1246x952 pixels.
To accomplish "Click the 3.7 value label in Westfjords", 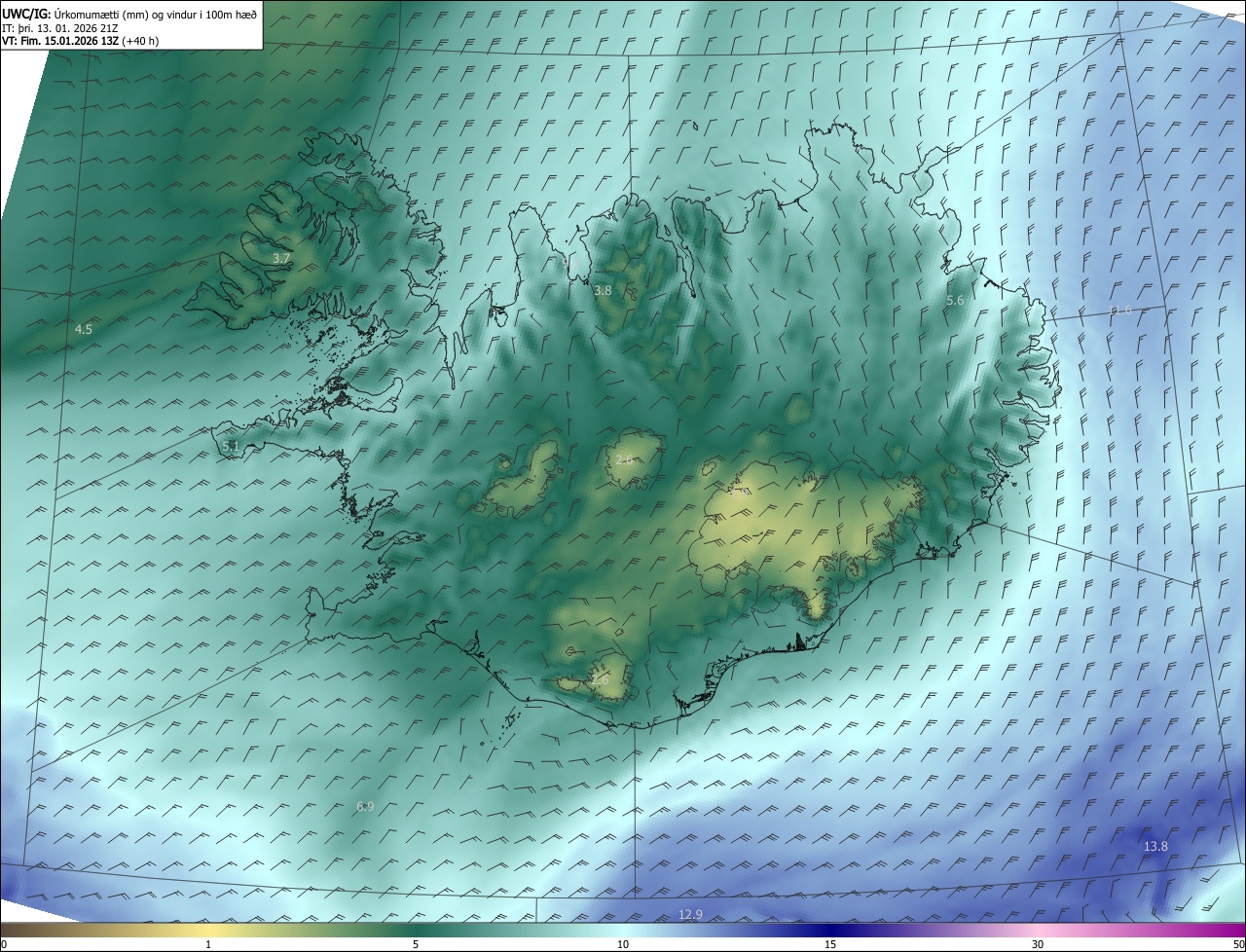I will (x=281, y=259).
